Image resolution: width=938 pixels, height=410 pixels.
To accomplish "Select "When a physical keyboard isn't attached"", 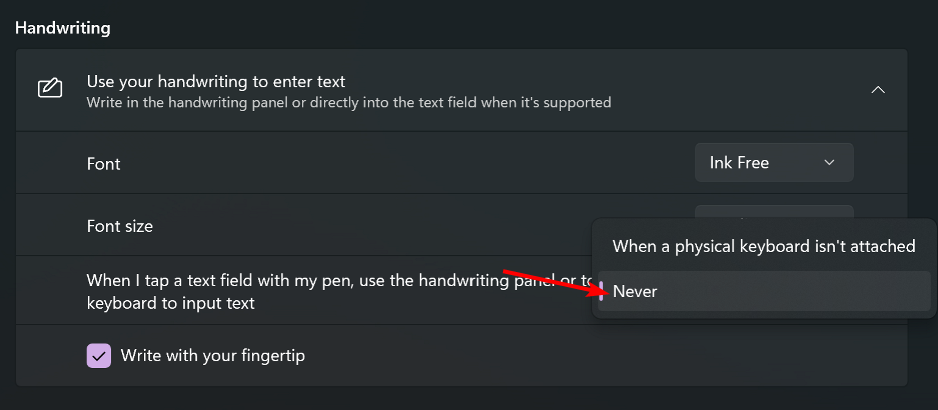I will [x=763, y=246].
